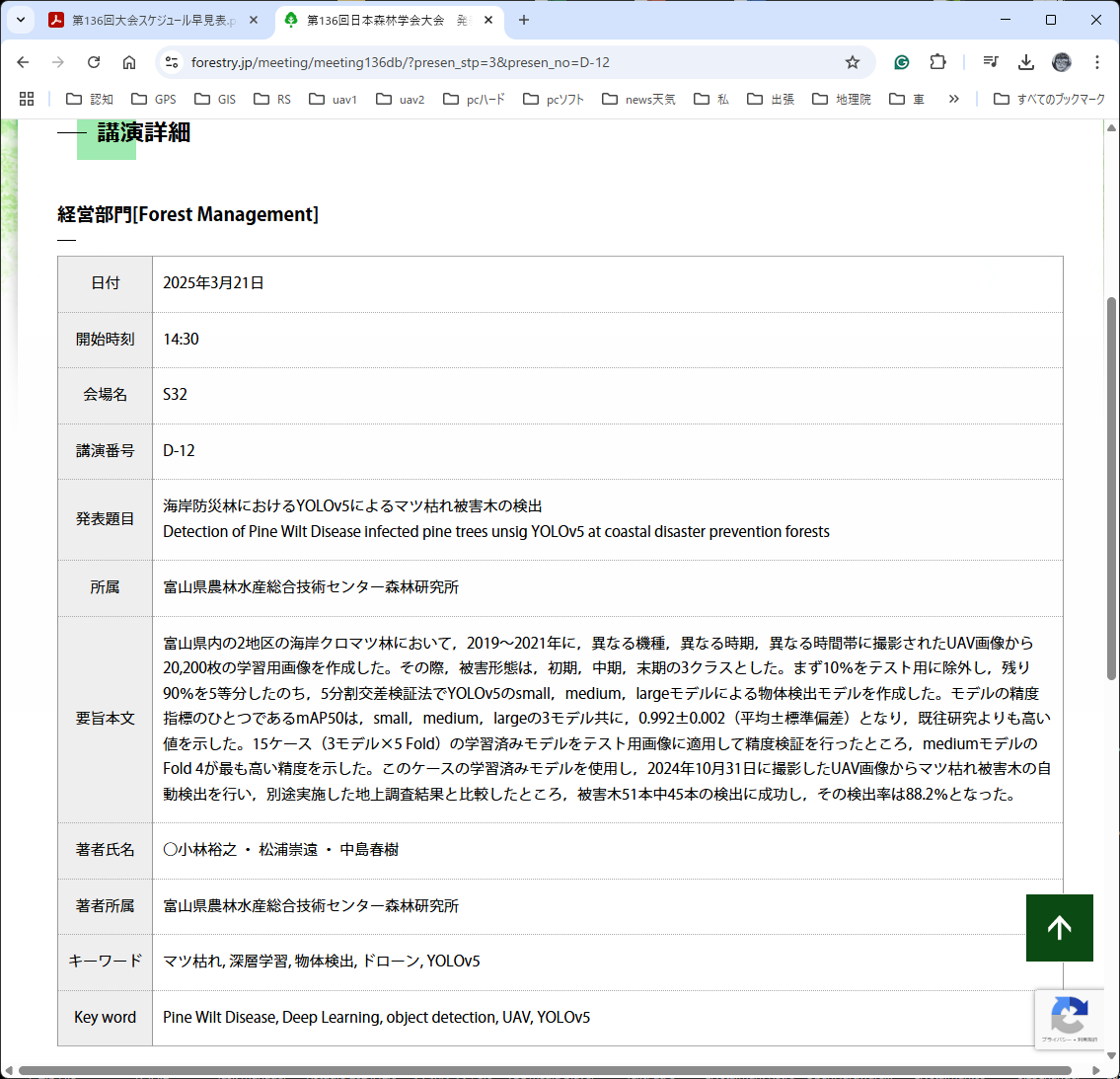The width and height of the screenshot is (1120, 1079).
Task: Click the Japanese keywords マツ枯れ, 深層学習 line
Action: pos(322,962)
